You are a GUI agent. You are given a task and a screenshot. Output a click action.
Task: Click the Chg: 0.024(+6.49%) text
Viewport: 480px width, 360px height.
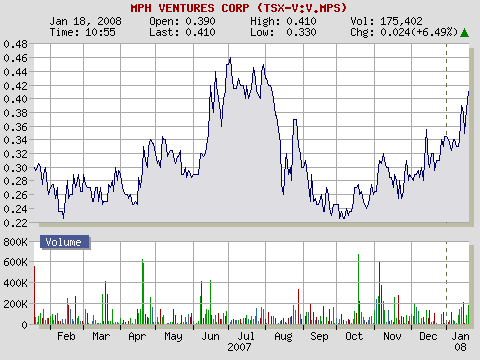(x=404, y=32)
